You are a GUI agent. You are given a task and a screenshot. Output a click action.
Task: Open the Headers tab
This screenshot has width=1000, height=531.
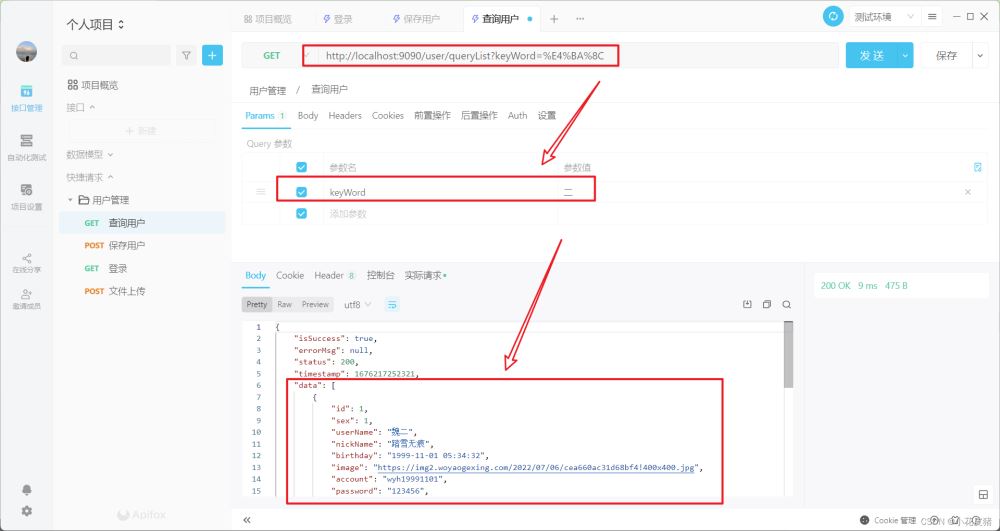(345, 115)
